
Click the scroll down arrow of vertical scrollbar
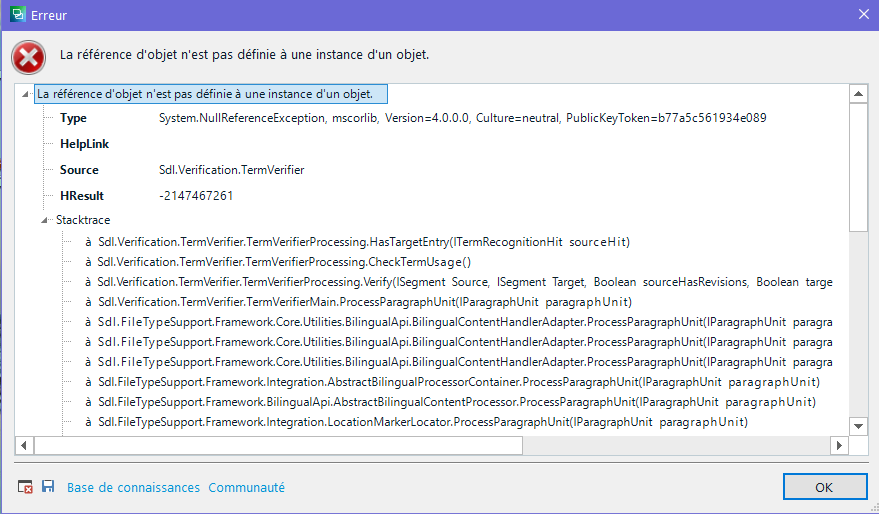pyautogui.click(x=858, y=427)
